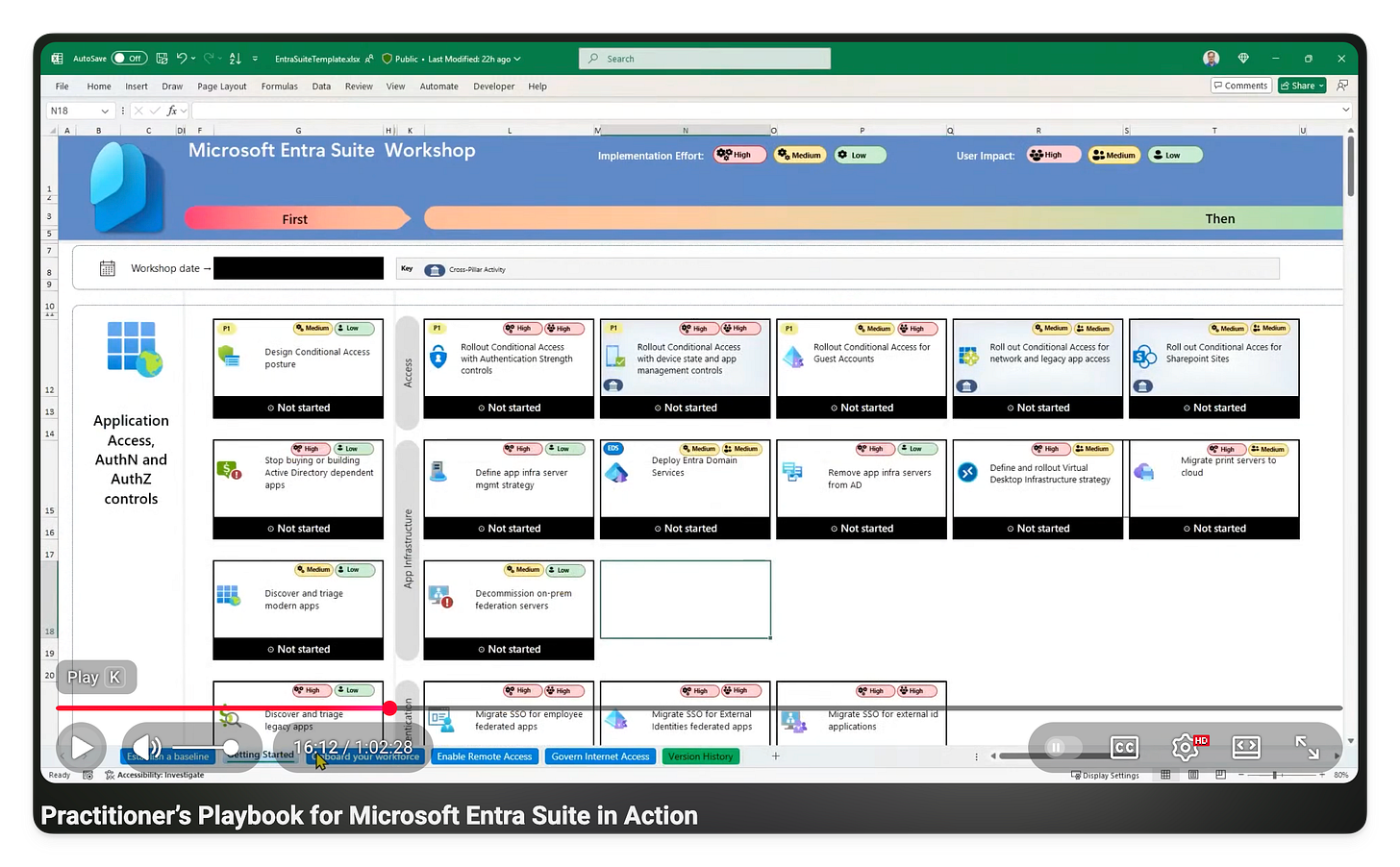The height and width of the screenshot is (867, 1400).
Task: Add a new sheet with plus button
Action: [x=776, y=756]
